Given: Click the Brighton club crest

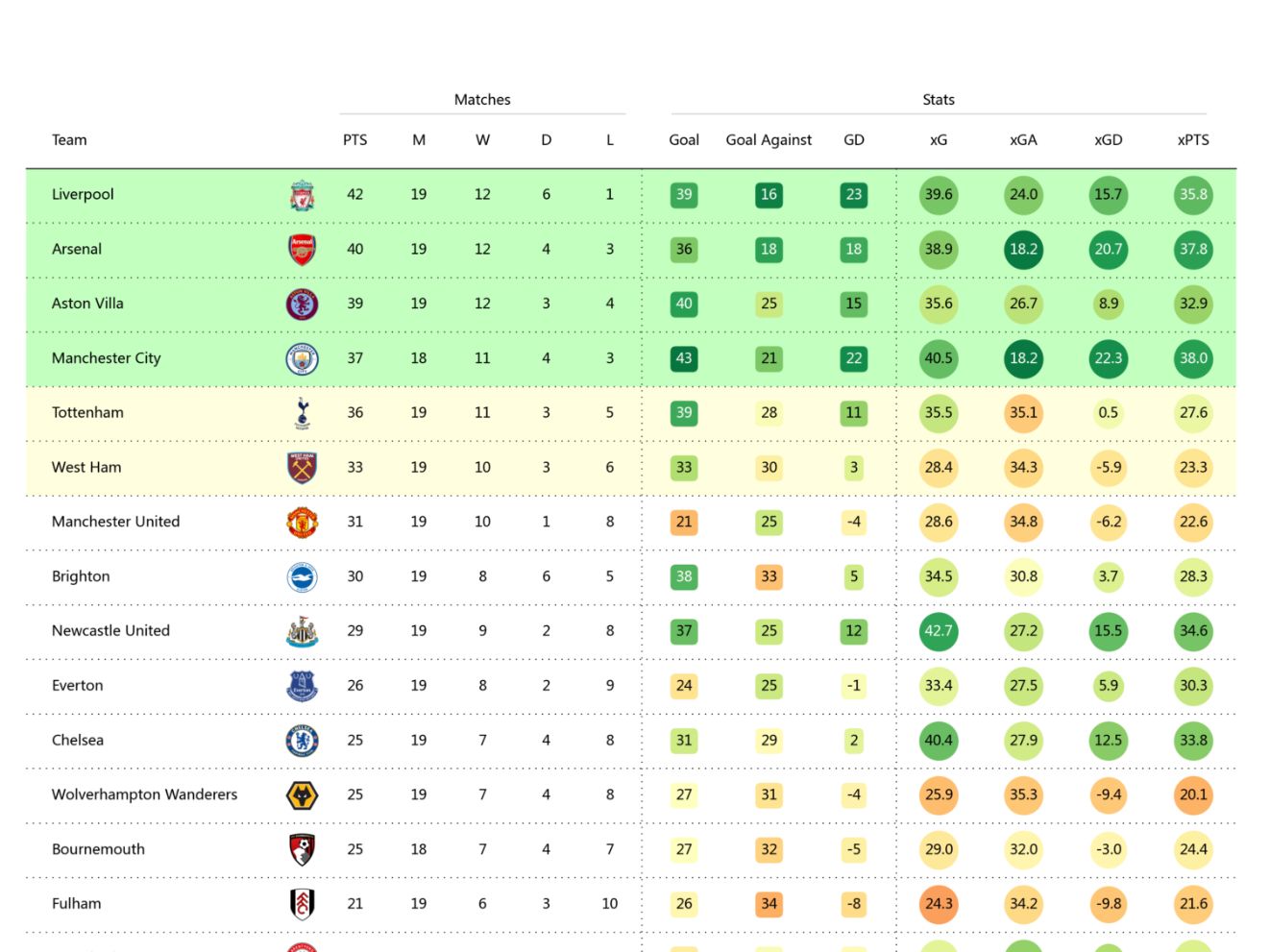Looking at the screenshot, I should [302, 577].
